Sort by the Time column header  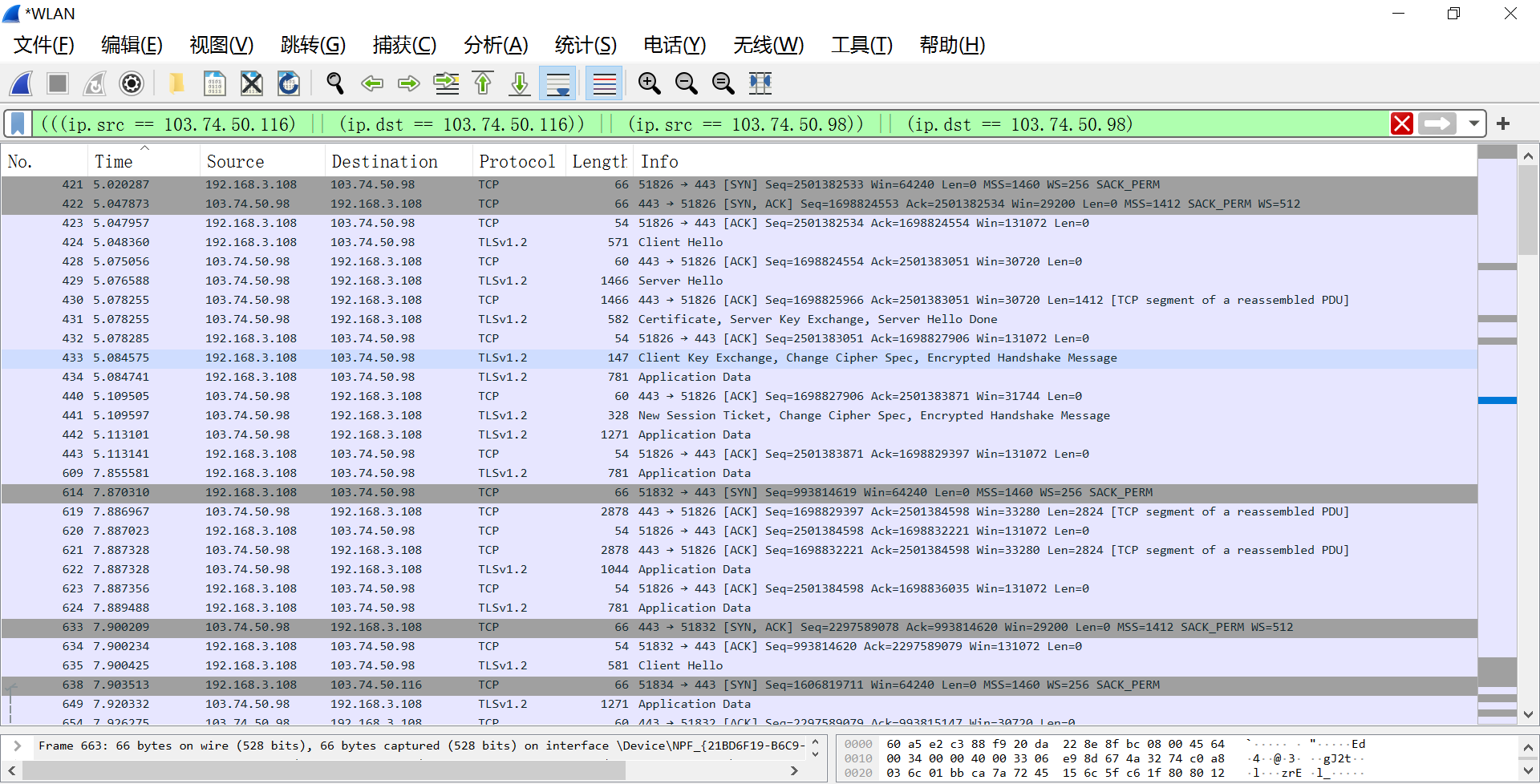[x=144, y=161]
